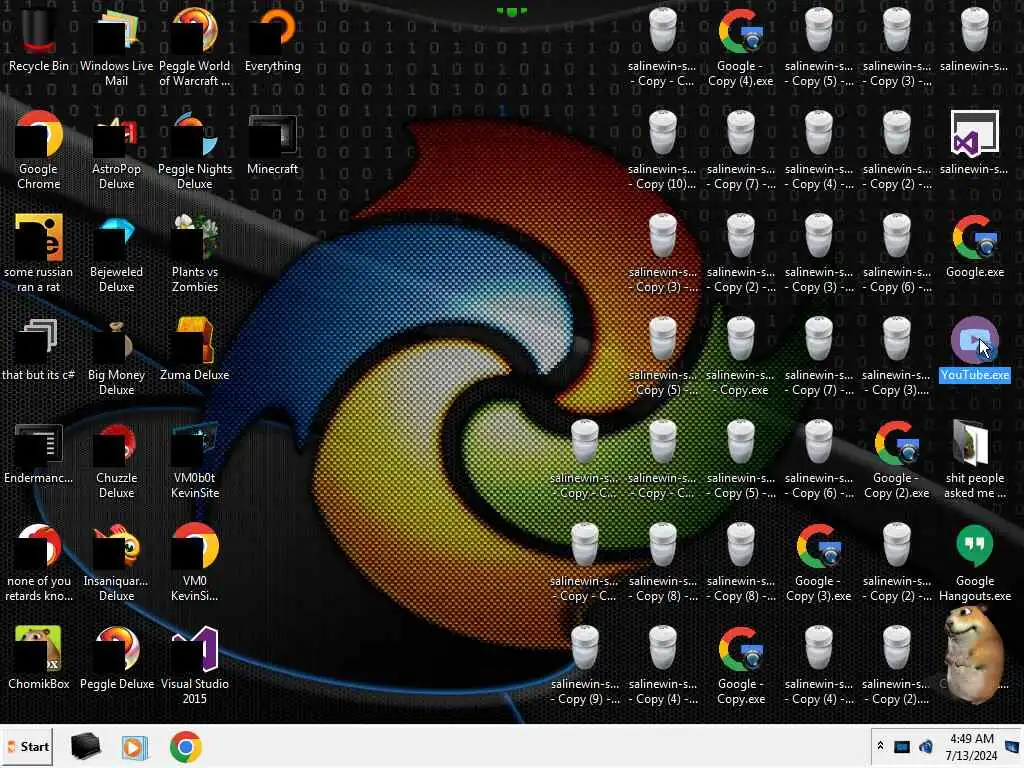This screenshot has height=768, width=1024.
Task: Select 'some russian ran a rat' icon
Action: [39, 253]
